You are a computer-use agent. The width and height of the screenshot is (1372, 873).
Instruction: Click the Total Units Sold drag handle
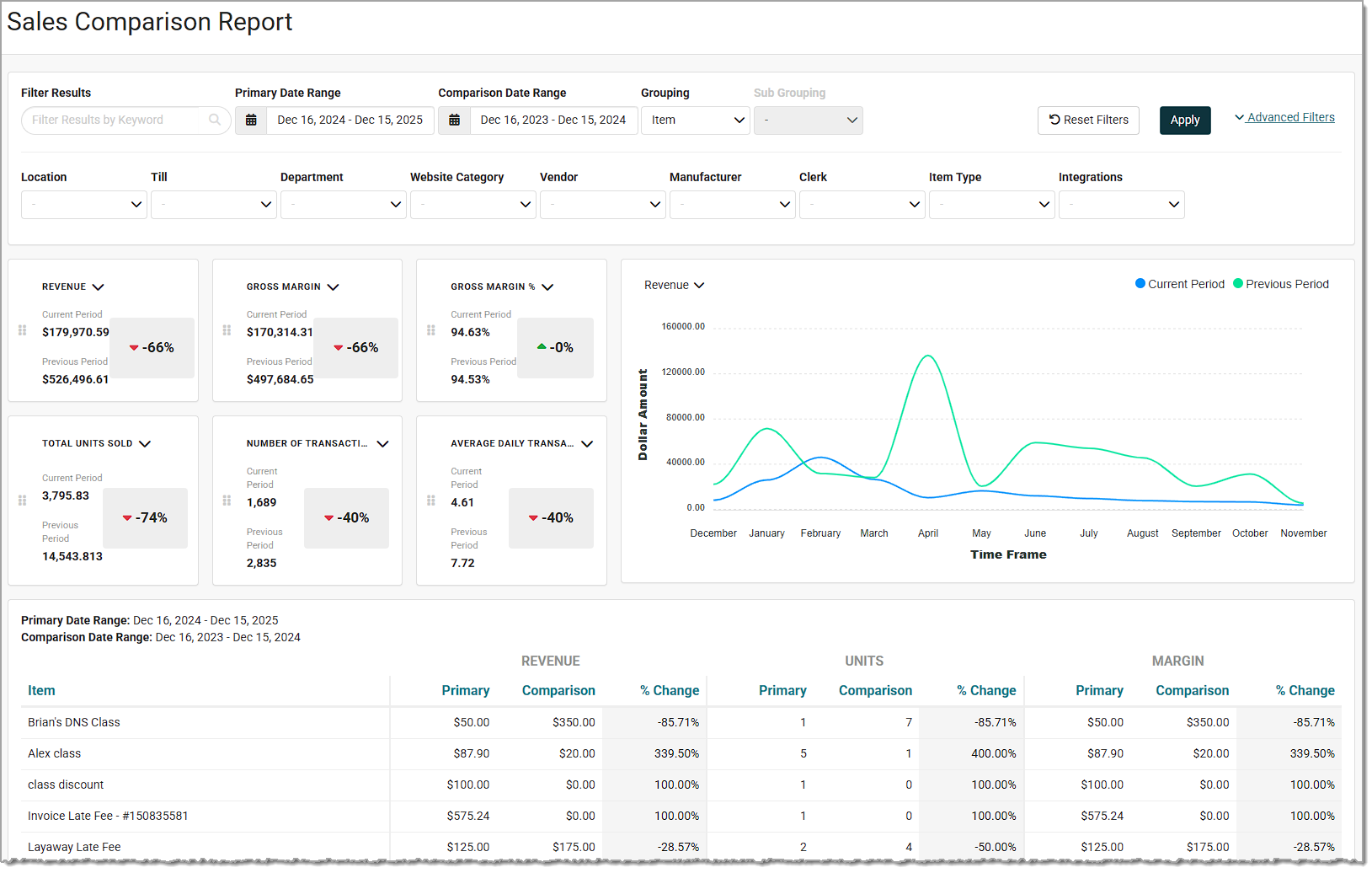click(x=23, y=501)
